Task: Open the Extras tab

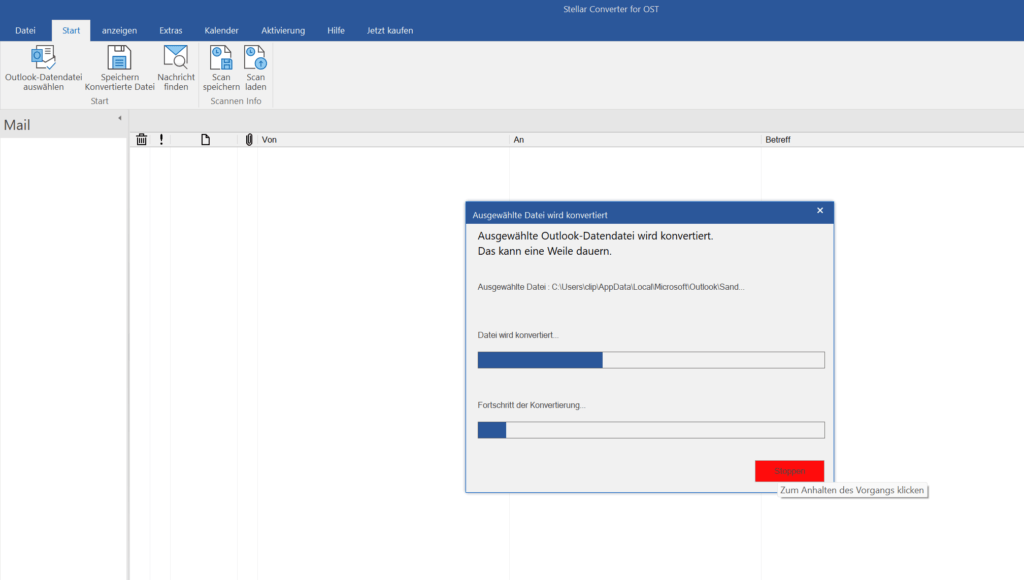Action: tap(170, 30)
